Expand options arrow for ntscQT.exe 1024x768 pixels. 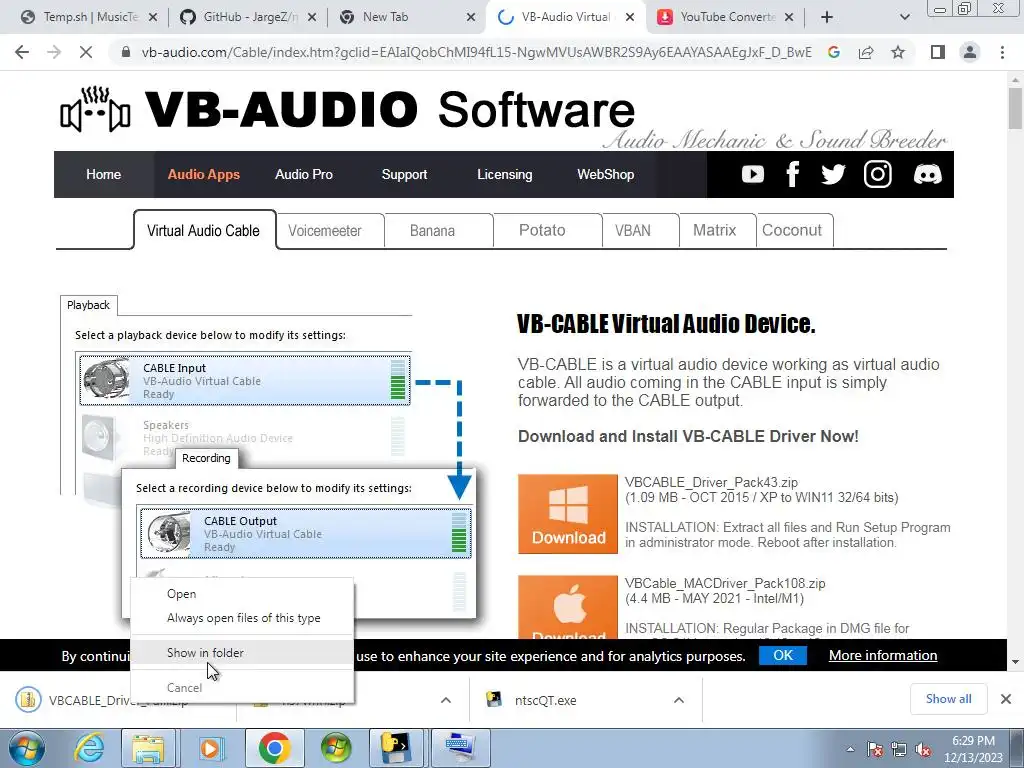[x=679, y=700]
